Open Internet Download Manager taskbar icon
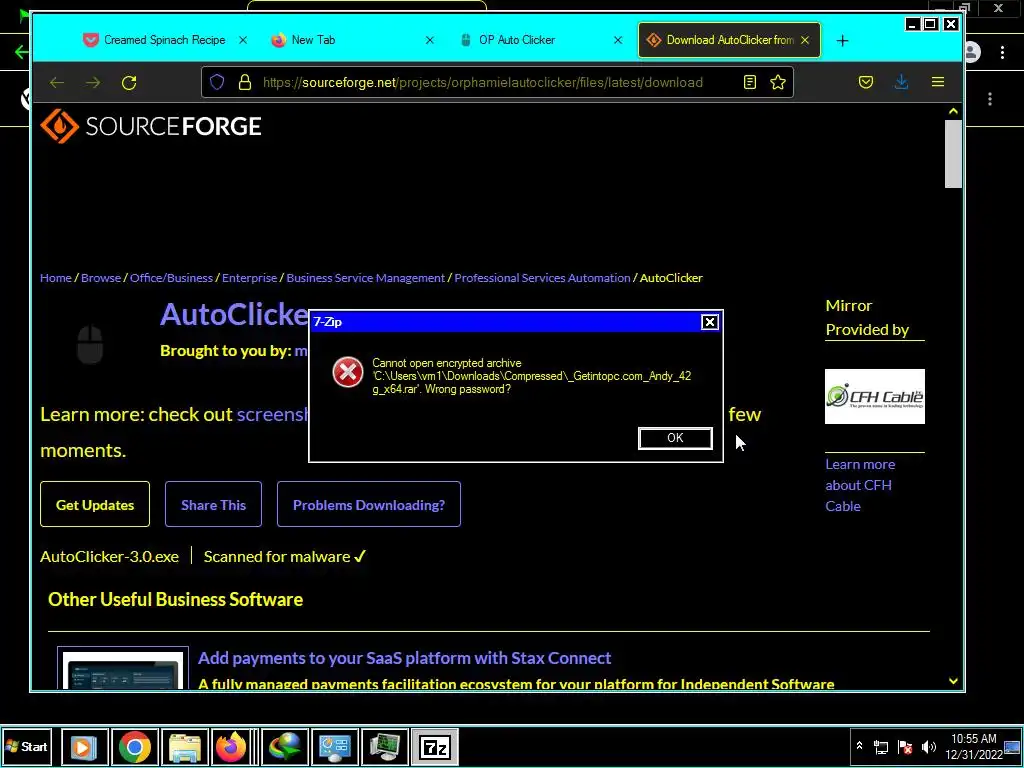This screenshot has height=768, width=1024. click(285, 747)
